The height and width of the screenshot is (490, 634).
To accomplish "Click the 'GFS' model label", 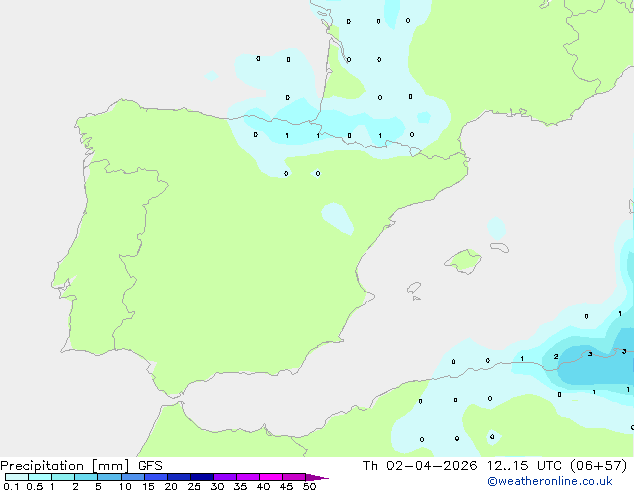I will pyautogui.click(x=150, y=466).
